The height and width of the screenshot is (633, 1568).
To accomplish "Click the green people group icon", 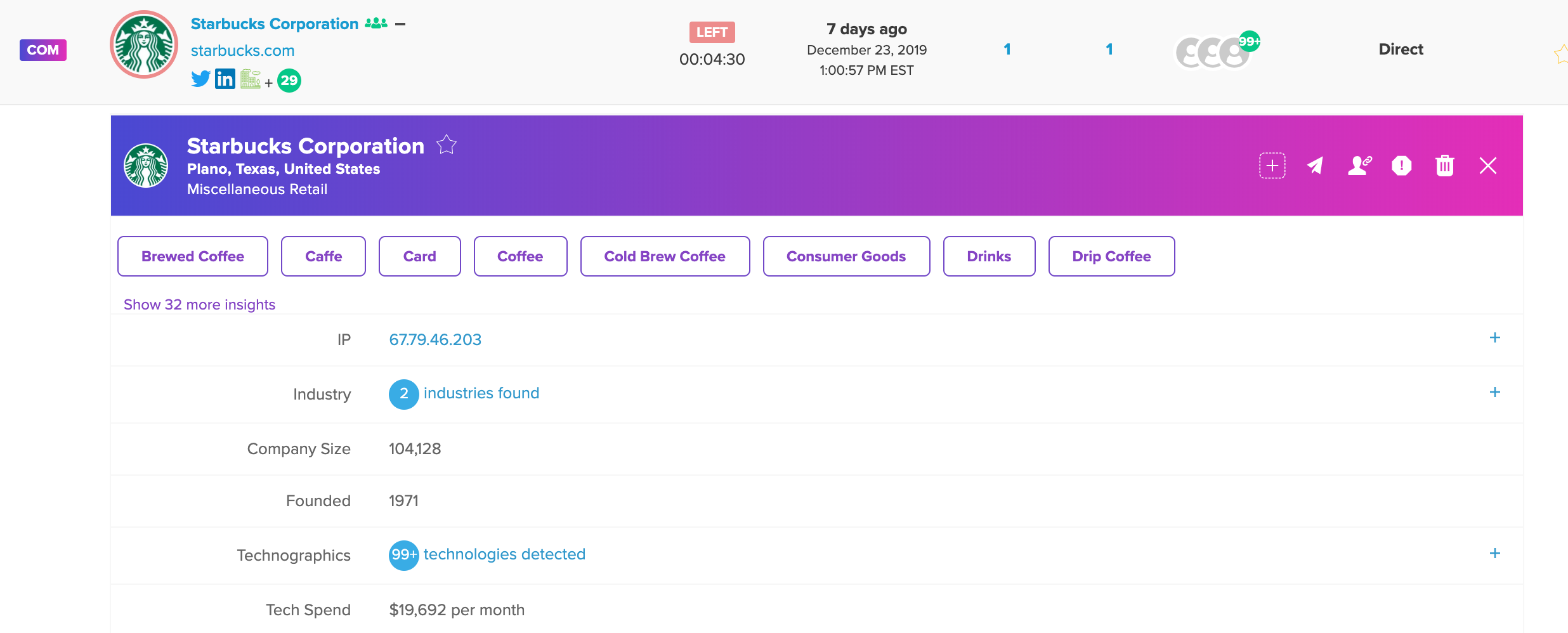I will point(376,23).
